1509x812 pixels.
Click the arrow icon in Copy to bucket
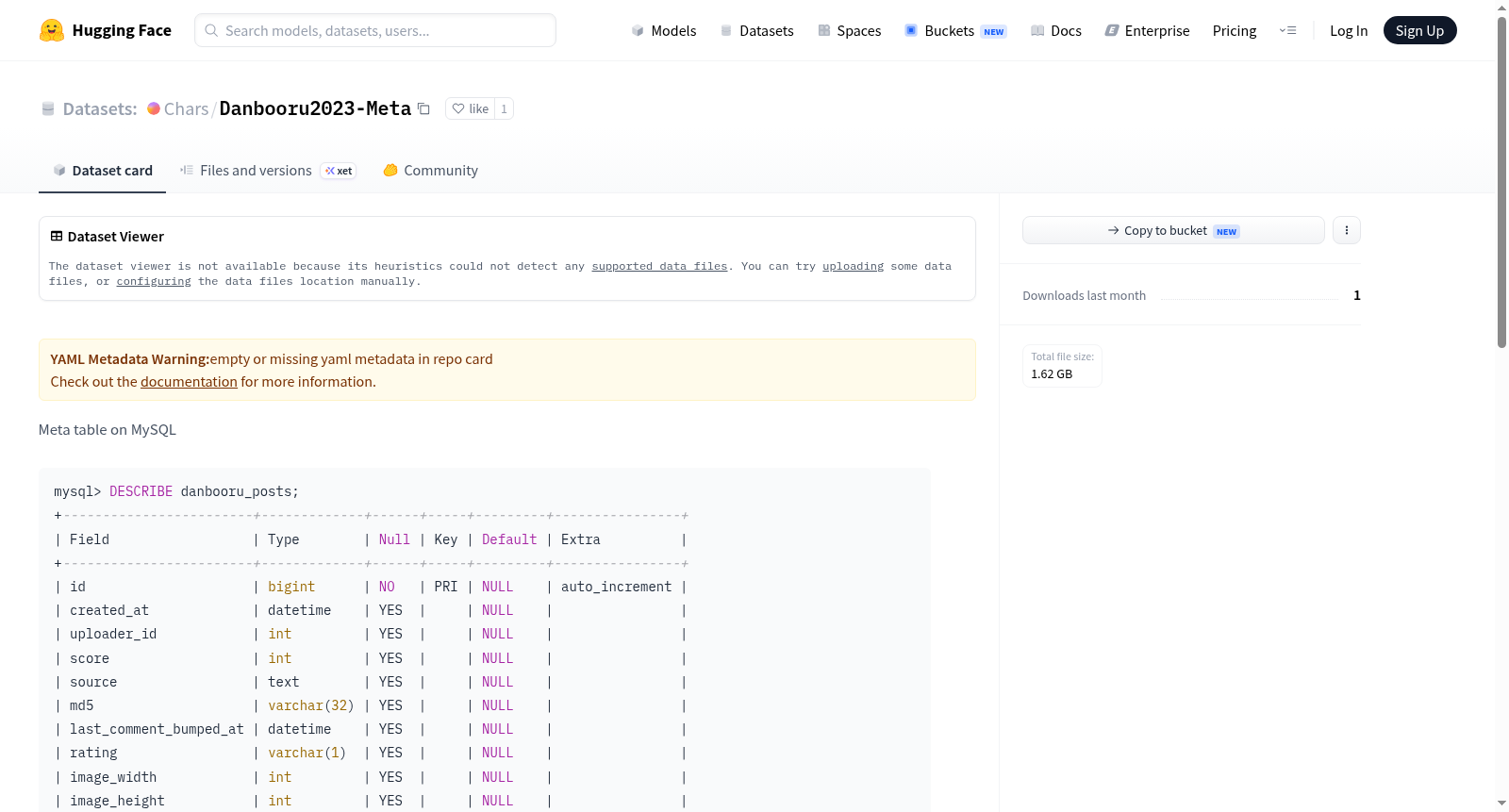tap(1114, 230)
